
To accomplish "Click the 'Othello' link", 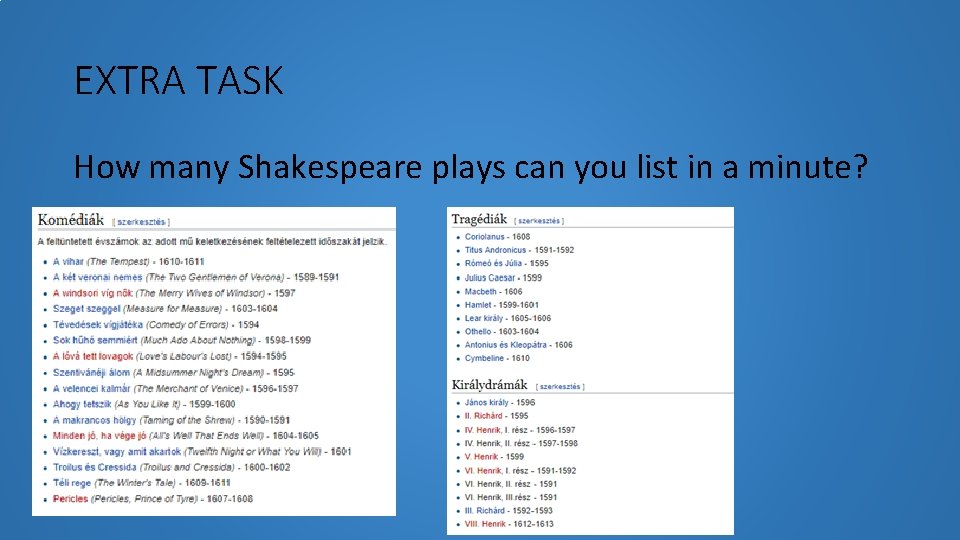I will point(478,331).
